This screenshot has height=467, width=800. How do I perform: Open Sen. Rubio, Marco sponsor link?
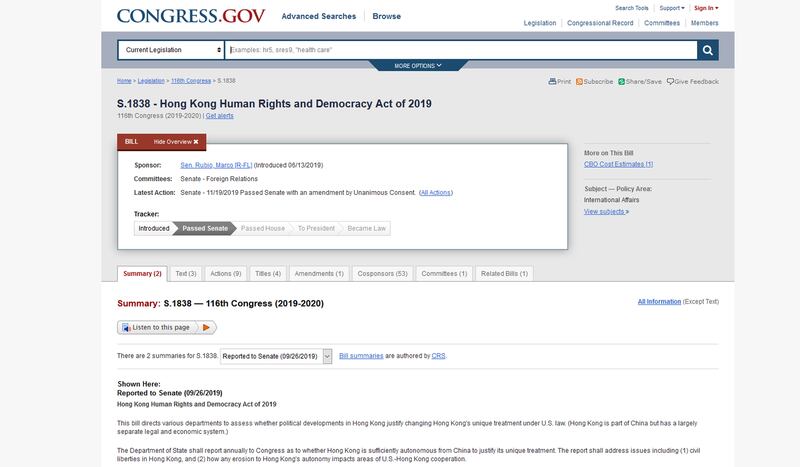215,164
